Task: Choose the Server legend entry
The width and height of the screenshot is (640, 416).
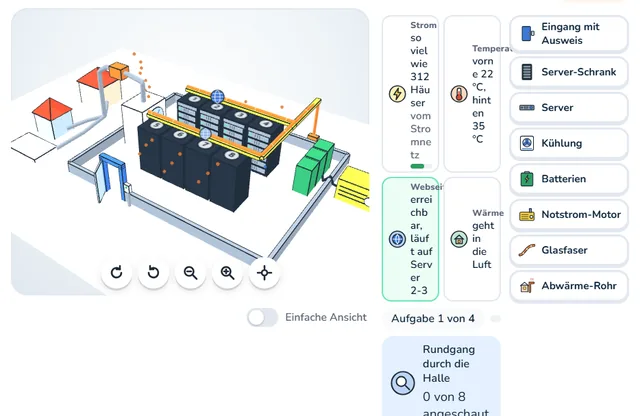Action: (569, 108)
